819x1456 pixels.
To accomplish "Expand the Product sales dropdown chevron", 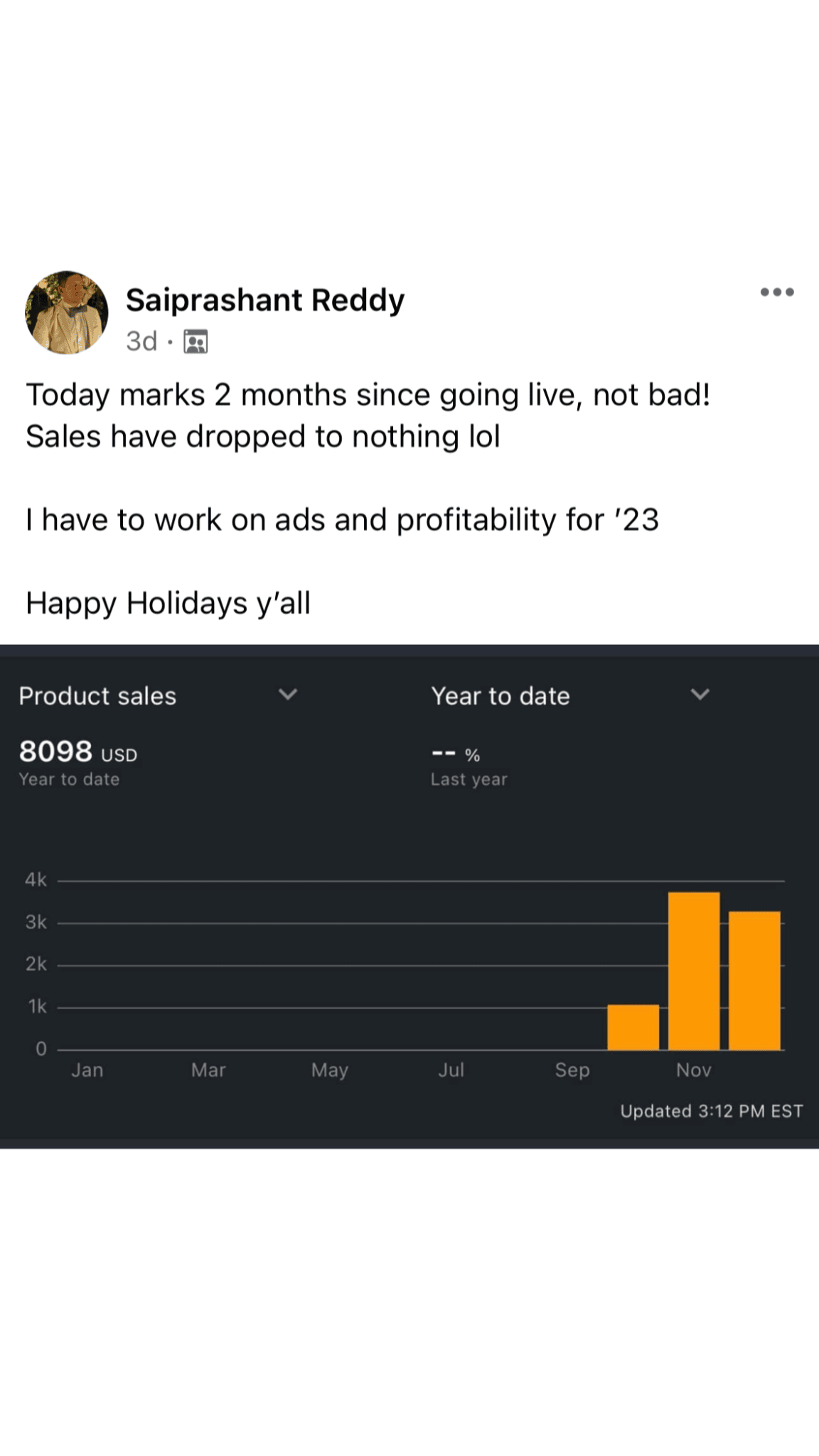I will [287, 695].
